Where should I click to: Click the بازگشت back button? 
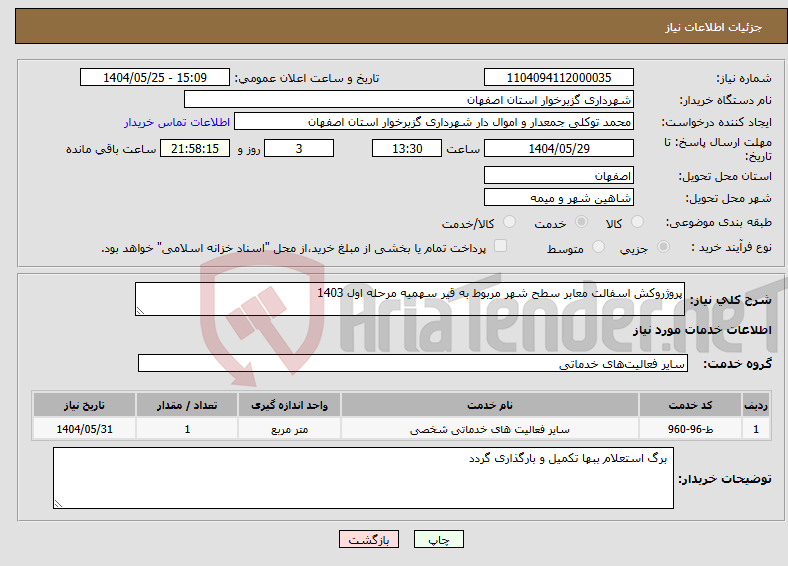point(369,539)
